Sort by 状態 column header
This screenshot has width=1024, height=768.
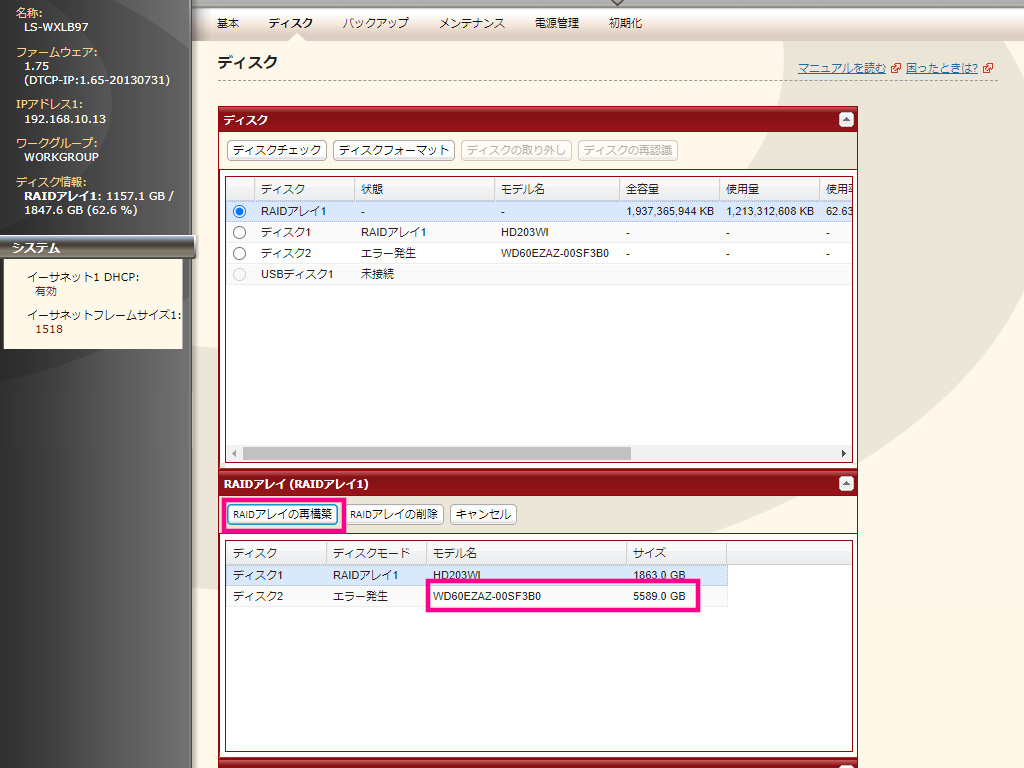(372, 189)
